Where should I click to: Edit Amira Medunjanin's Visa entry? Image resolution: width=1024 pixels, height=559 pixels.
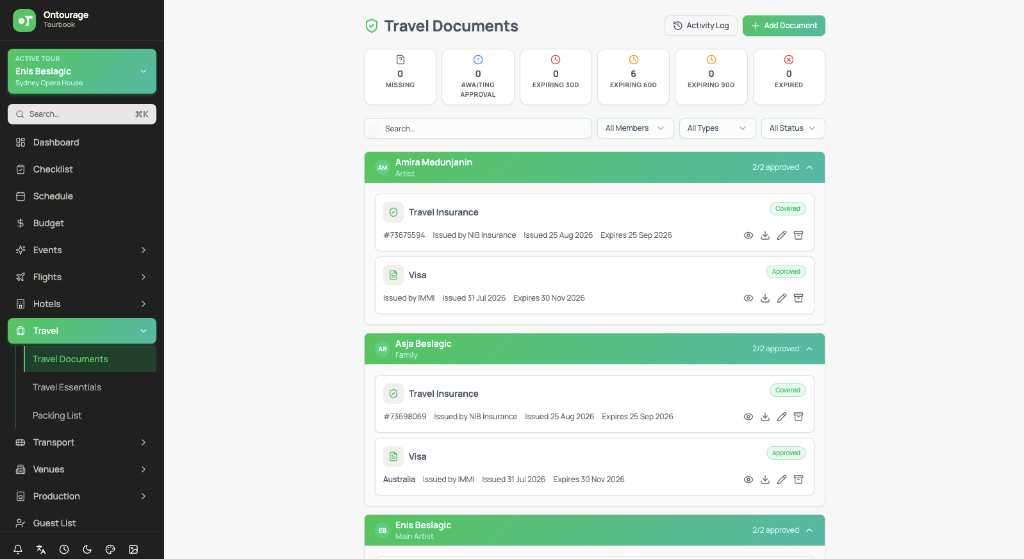click(782, 298)
